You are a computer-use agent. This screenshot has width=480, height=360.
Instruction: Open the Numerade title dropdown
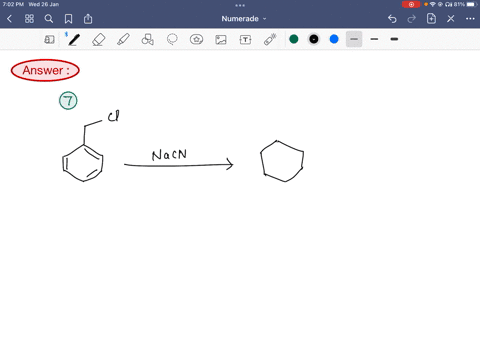coord(244,19)
